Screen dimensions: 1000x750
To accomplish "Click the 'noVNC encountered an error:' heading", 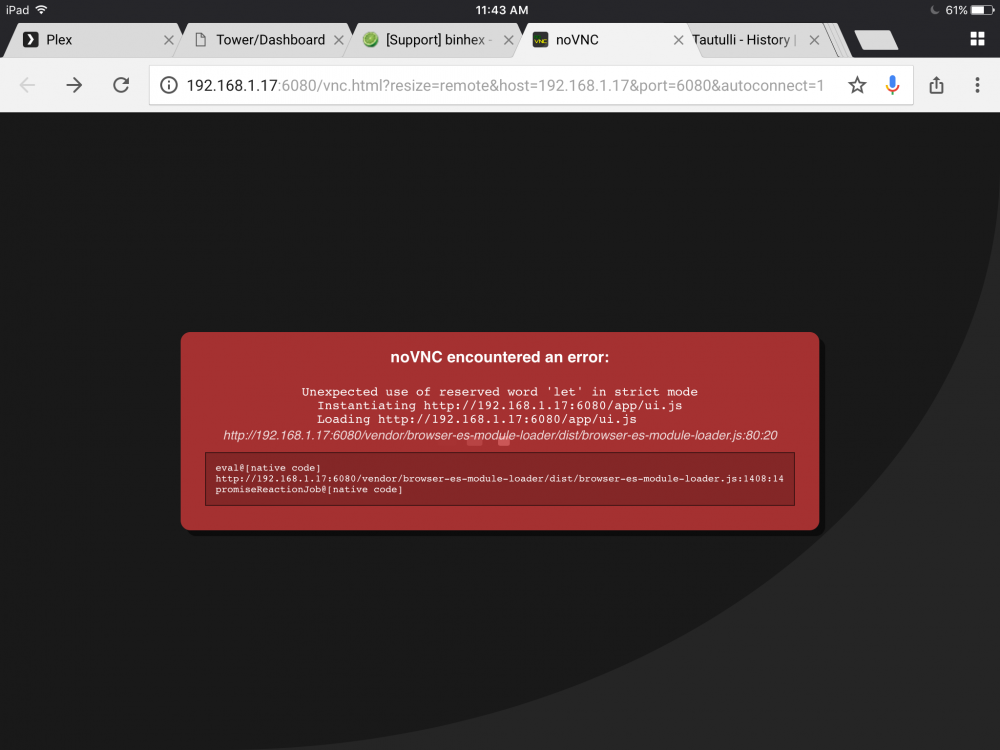I will [x=499, y=357].
